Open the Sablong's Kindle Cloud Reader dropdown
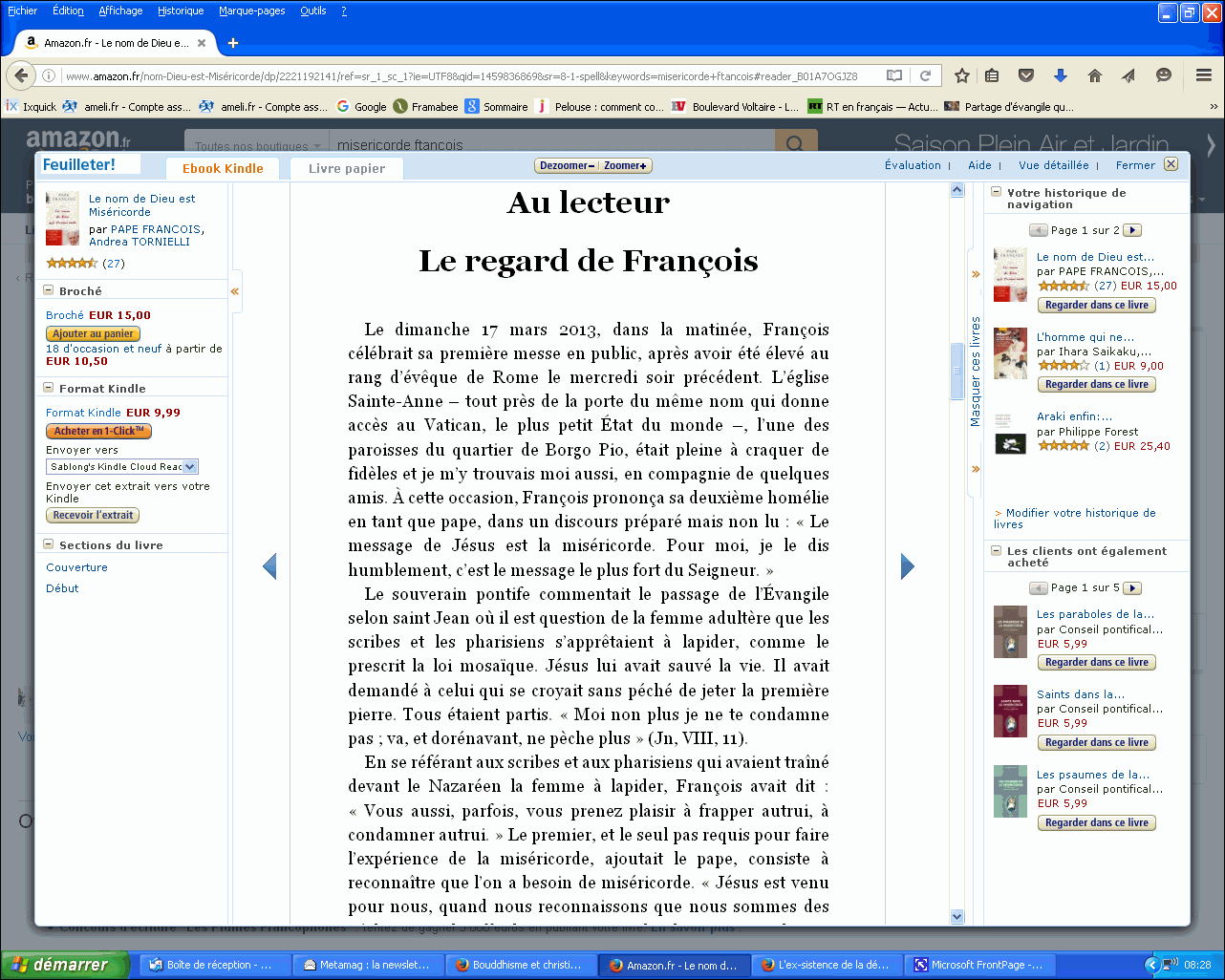 point(122,467)
